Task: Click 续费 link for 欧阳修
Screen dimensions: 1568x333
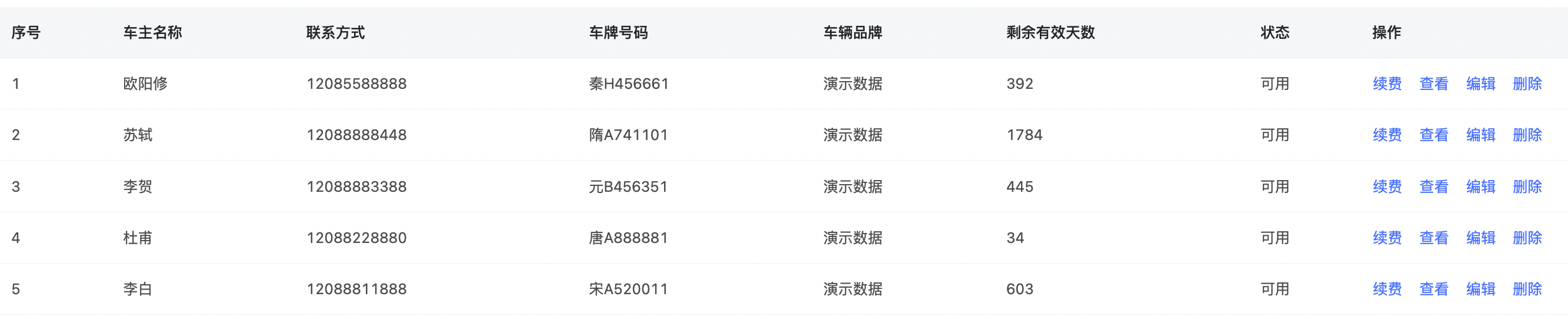Action: pos(1387,84)
